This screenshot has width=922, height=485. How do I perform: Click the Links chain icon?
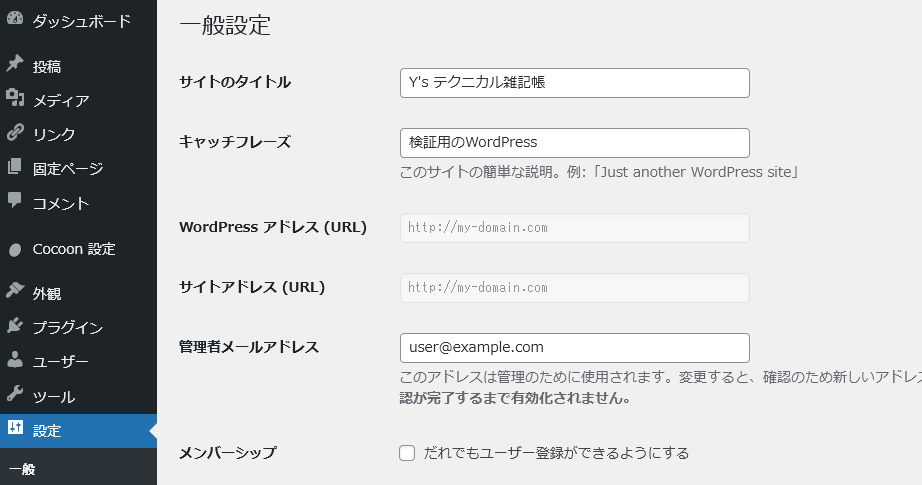[x=15, y=134]
